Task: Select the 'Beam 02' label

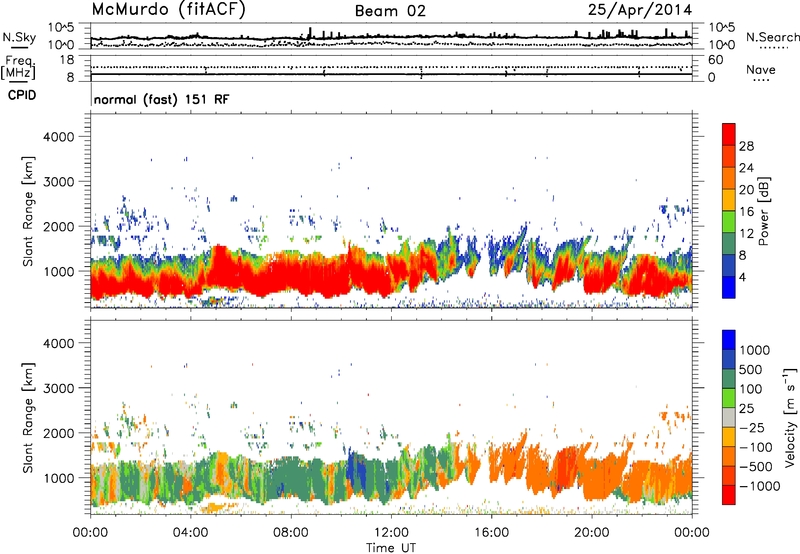Action: [x=390, y=11]
